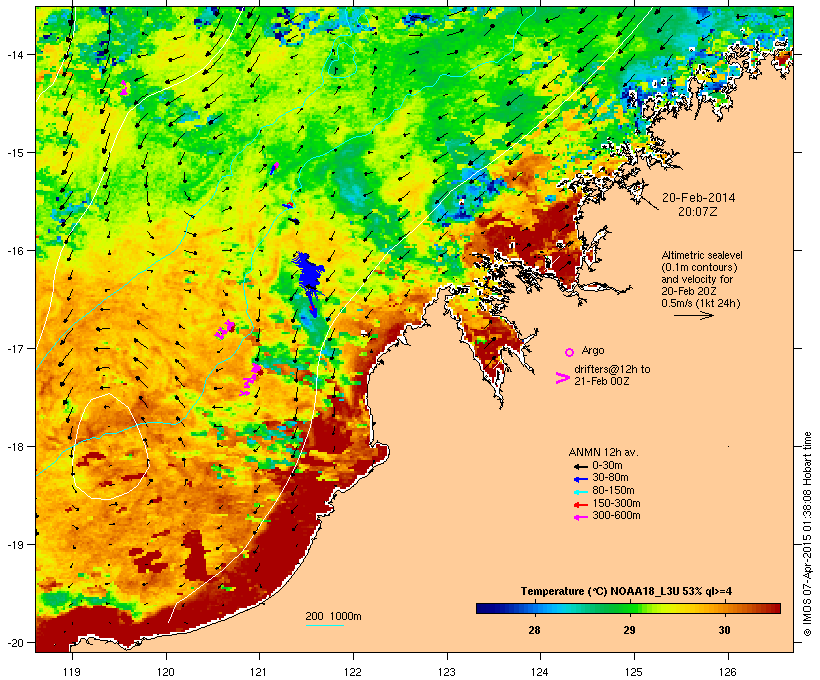Click the 122 longitude axis label
This screenshot has height=680, width=820.
point(353,672)
